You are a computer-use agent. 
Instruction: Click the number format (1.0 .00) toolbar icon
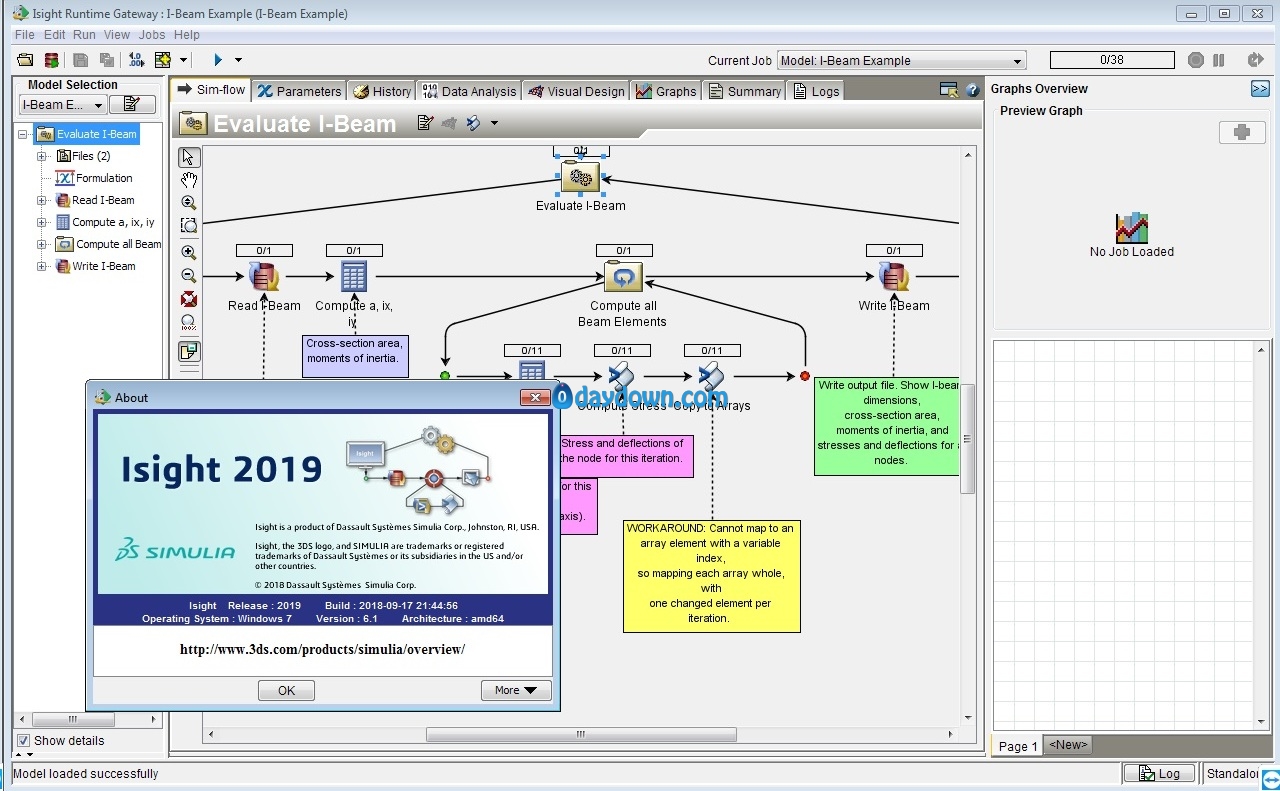pos(137,60)
